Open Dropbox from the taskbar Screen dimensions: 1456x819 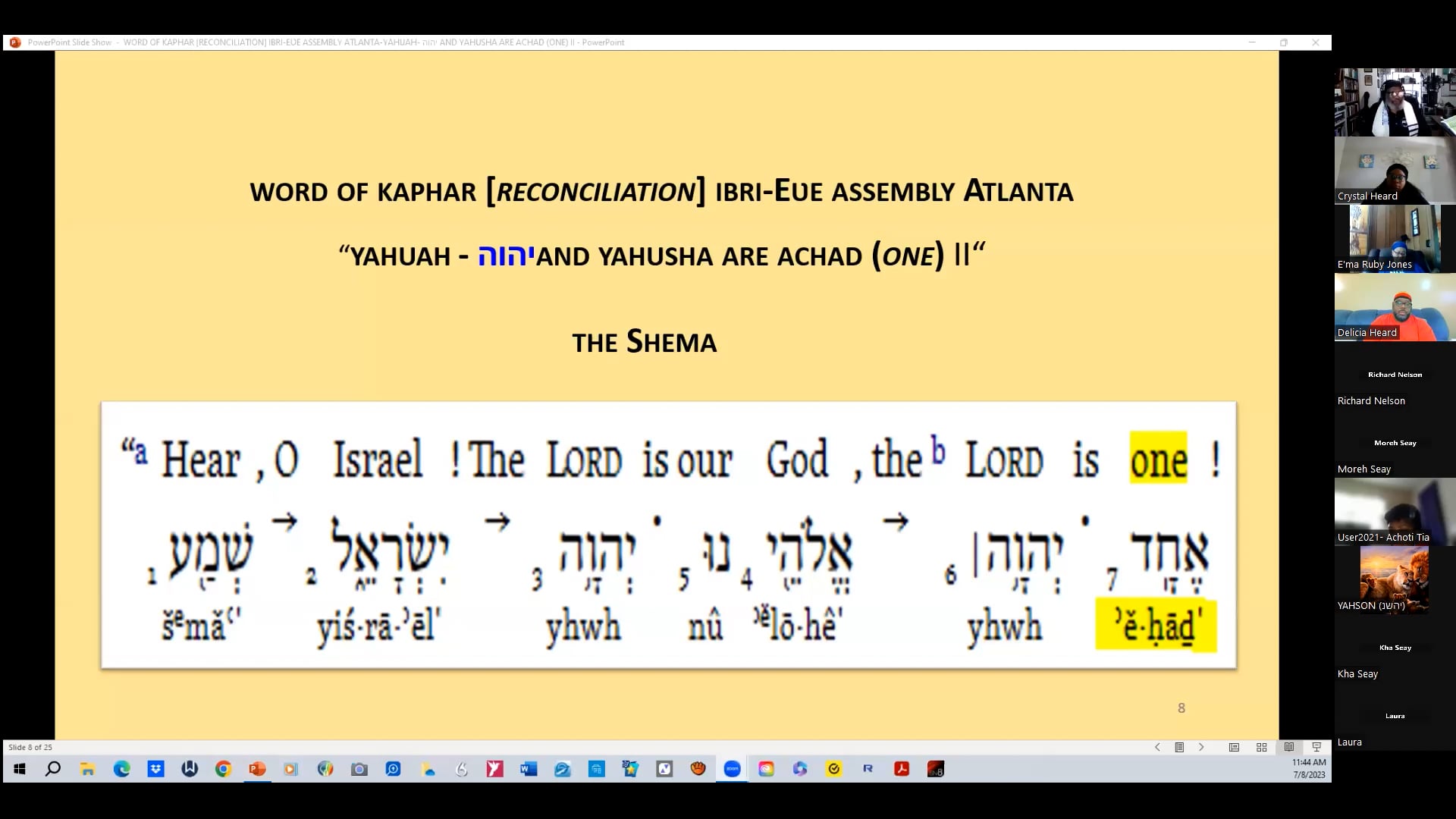[156, 770]
